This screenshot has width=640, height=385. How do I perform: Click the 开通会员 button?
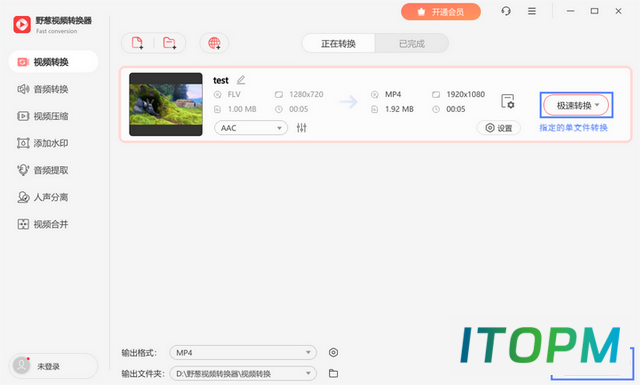441,12
